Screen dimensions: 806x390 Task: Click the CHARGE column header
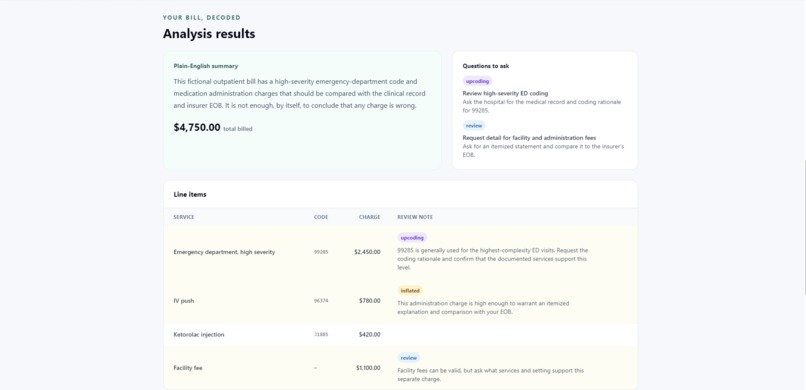pos(370,217)
